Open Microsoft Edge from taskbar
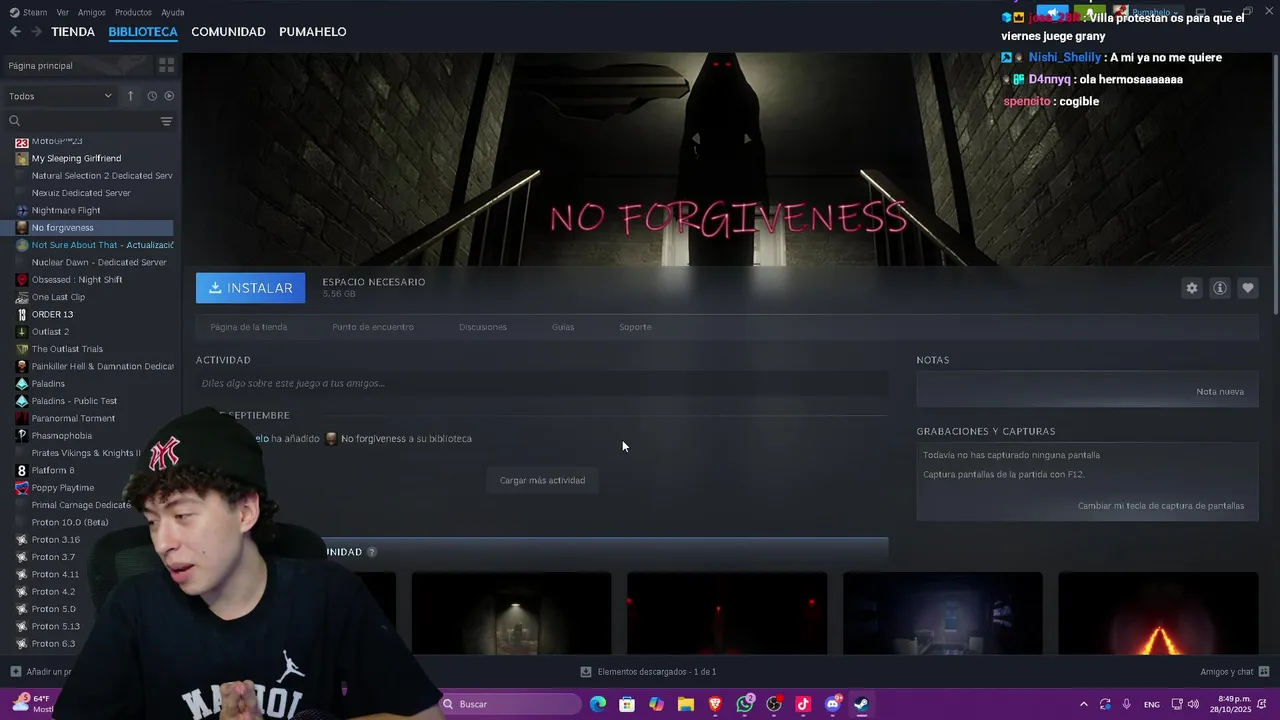The image size is (1280, 720). pos(598,704)
